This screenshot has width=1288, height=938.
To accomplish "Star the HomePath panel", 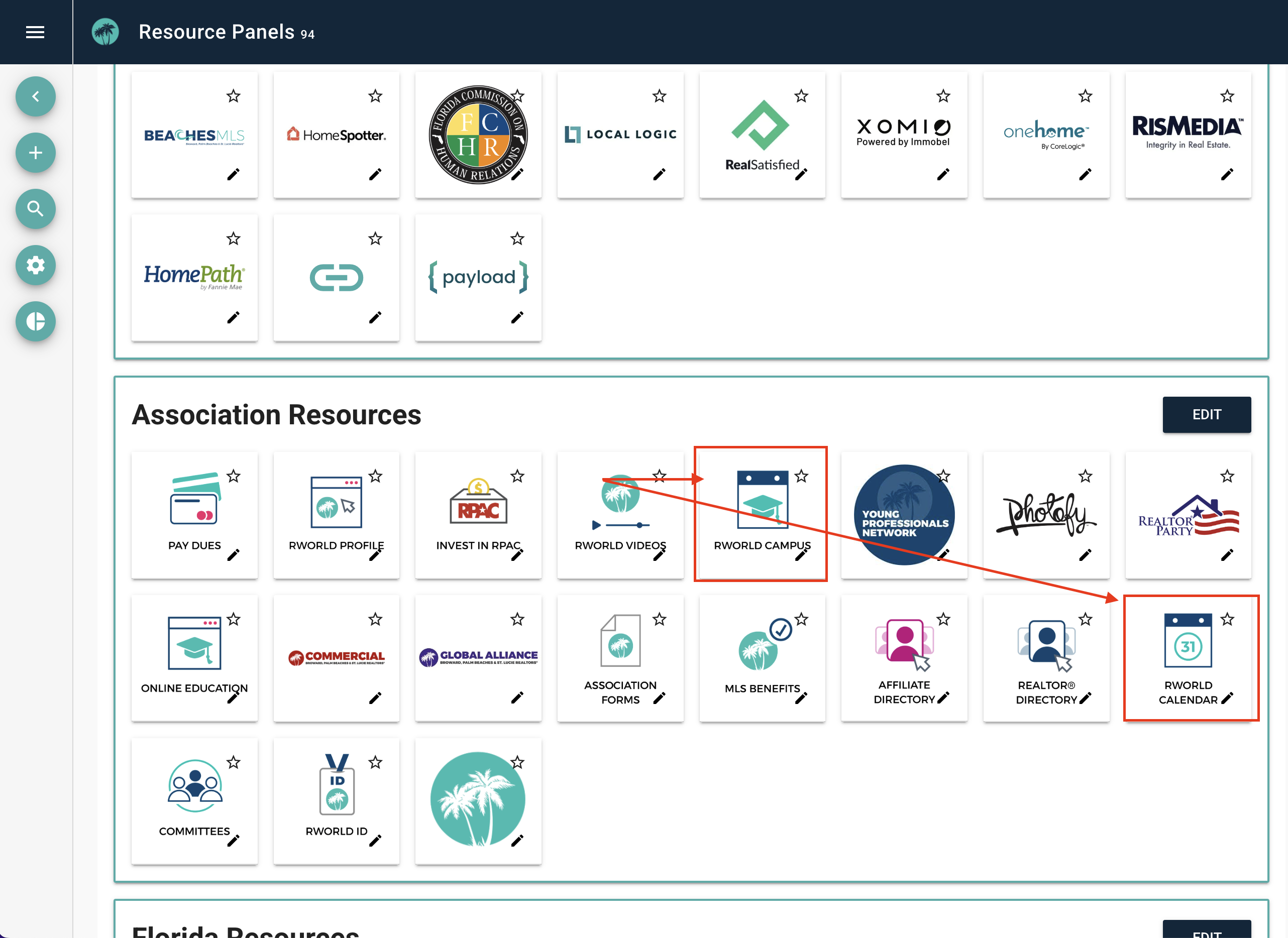I will pos(234,239).
